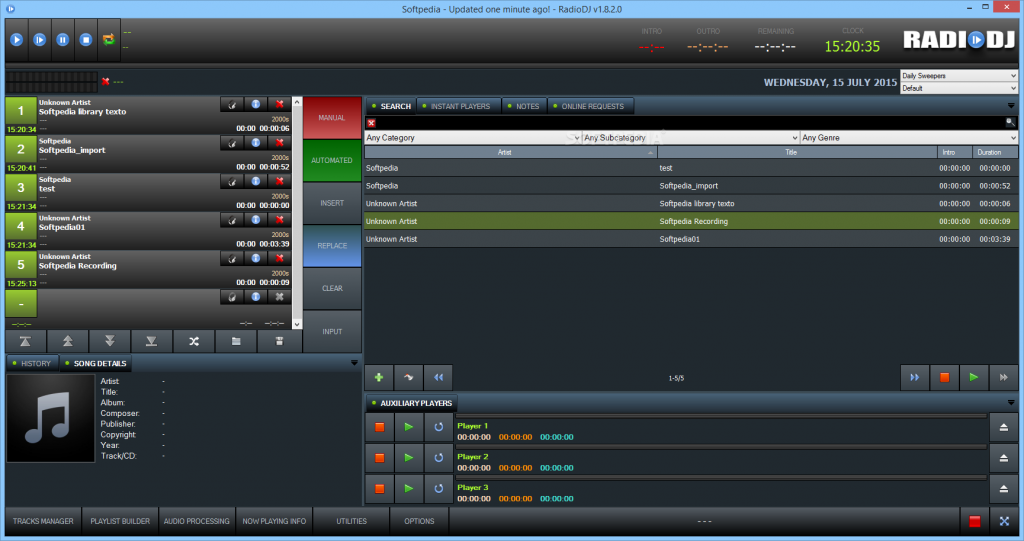Expand the History panel menu arrow

click(x=354, y=363)
